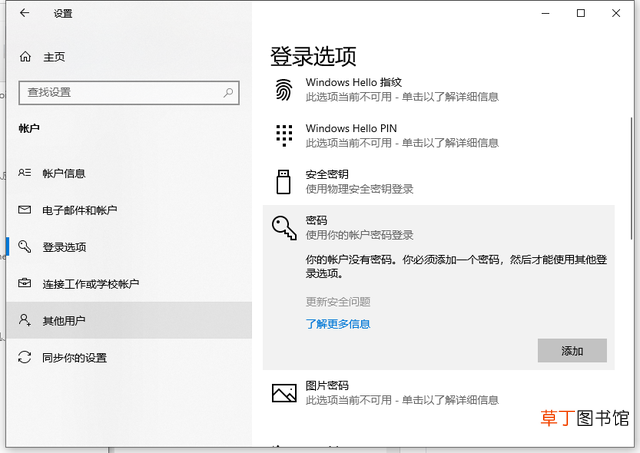Expand 图片密码 option
This screenshot has height=453, width=640.
tap(438, 393)
